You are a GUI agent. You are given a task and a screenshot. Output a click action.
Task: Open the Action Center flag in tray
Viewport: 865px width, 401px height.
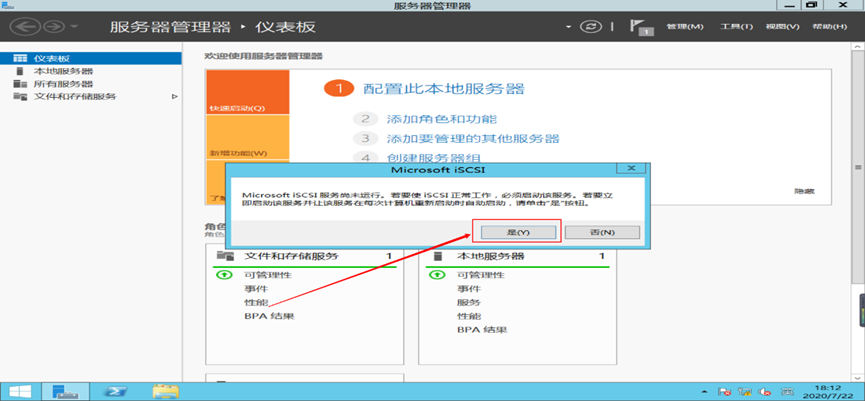(725, 392)
